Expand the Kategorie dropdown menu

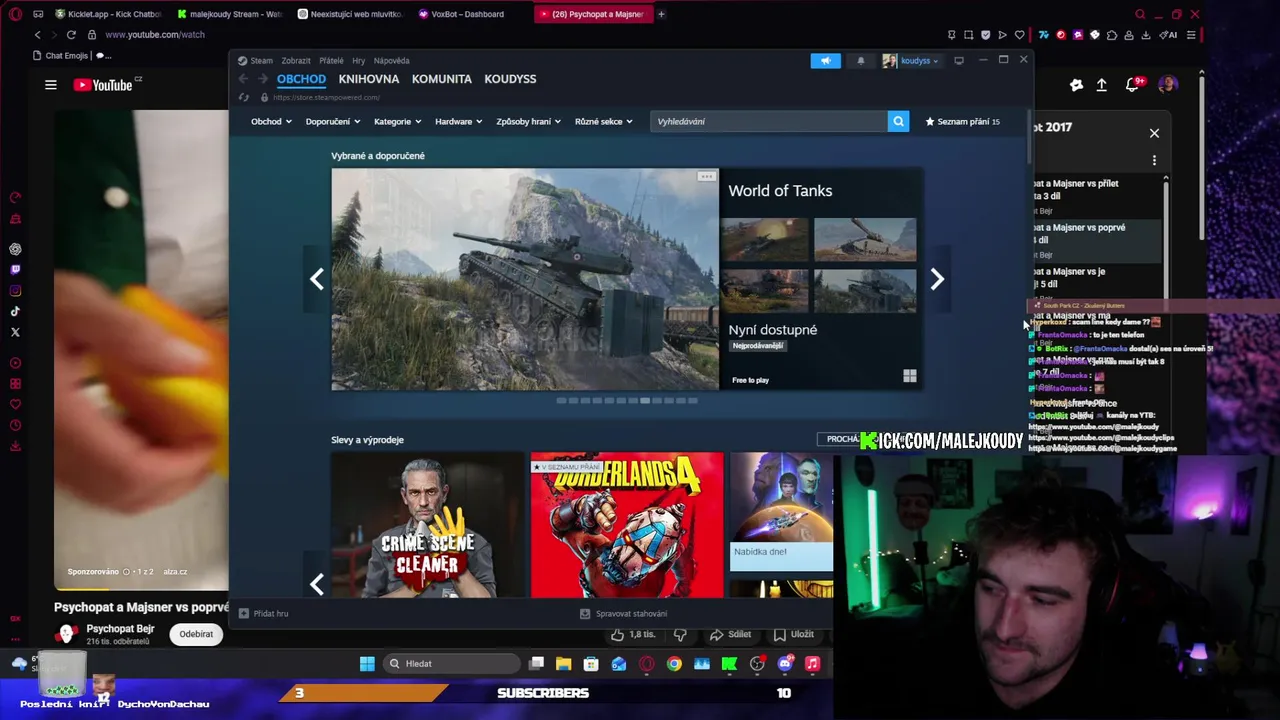coord(398,121)
